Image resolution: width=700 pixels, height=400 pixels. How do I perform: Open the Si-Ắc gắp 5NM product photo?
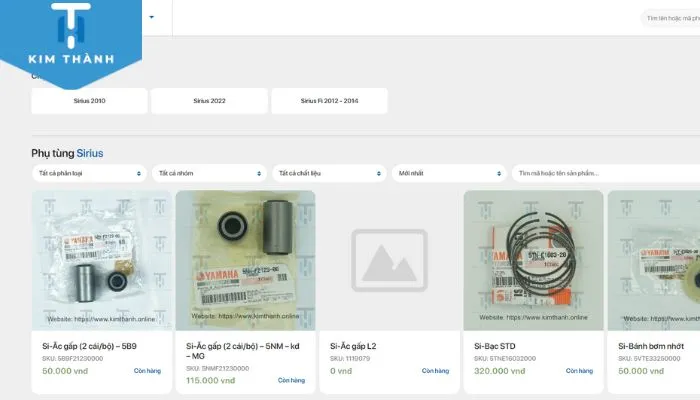coord(245,260)
